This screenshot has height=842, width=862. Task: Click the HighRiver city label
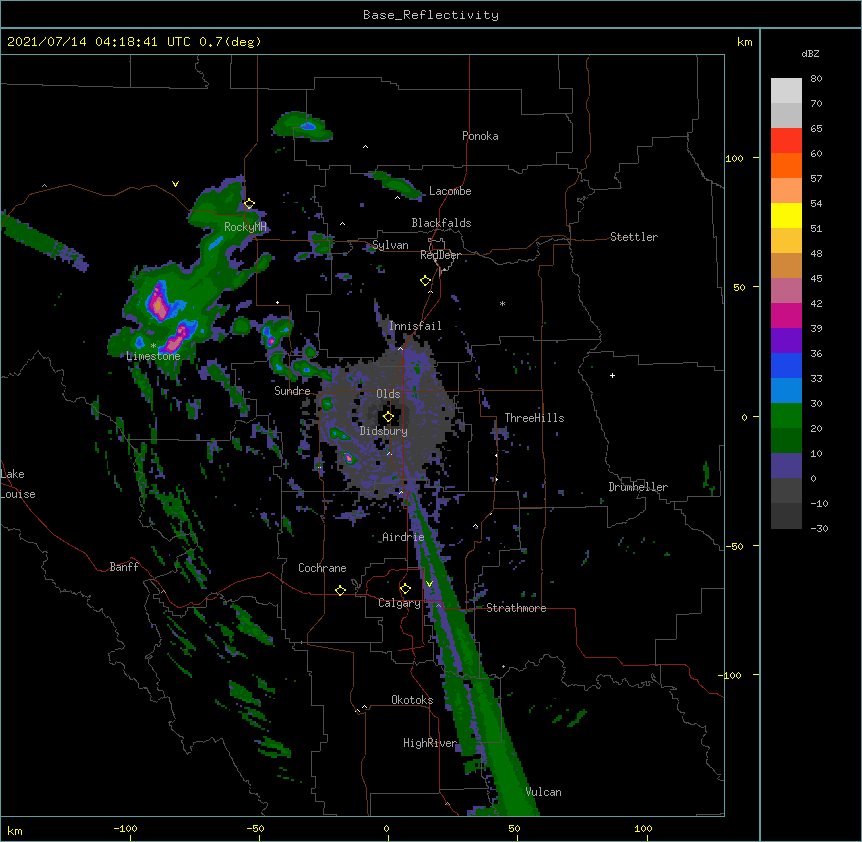pos(430,743)
